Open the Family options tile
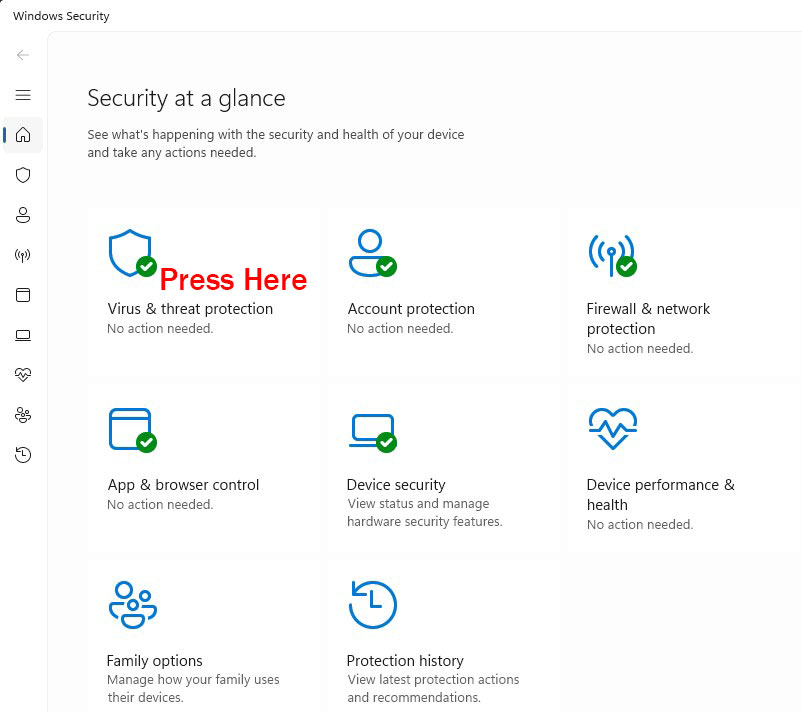Viewport: 802px width, 712px height. (204, 636)
